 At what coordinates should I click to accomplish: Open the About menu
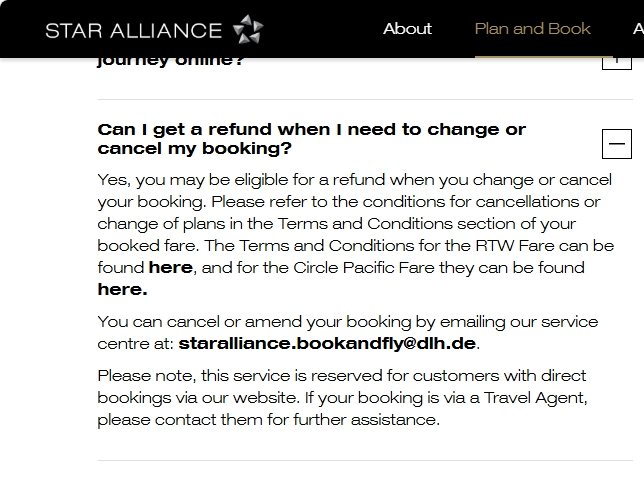pyautogui.click(x=407, y=29)
